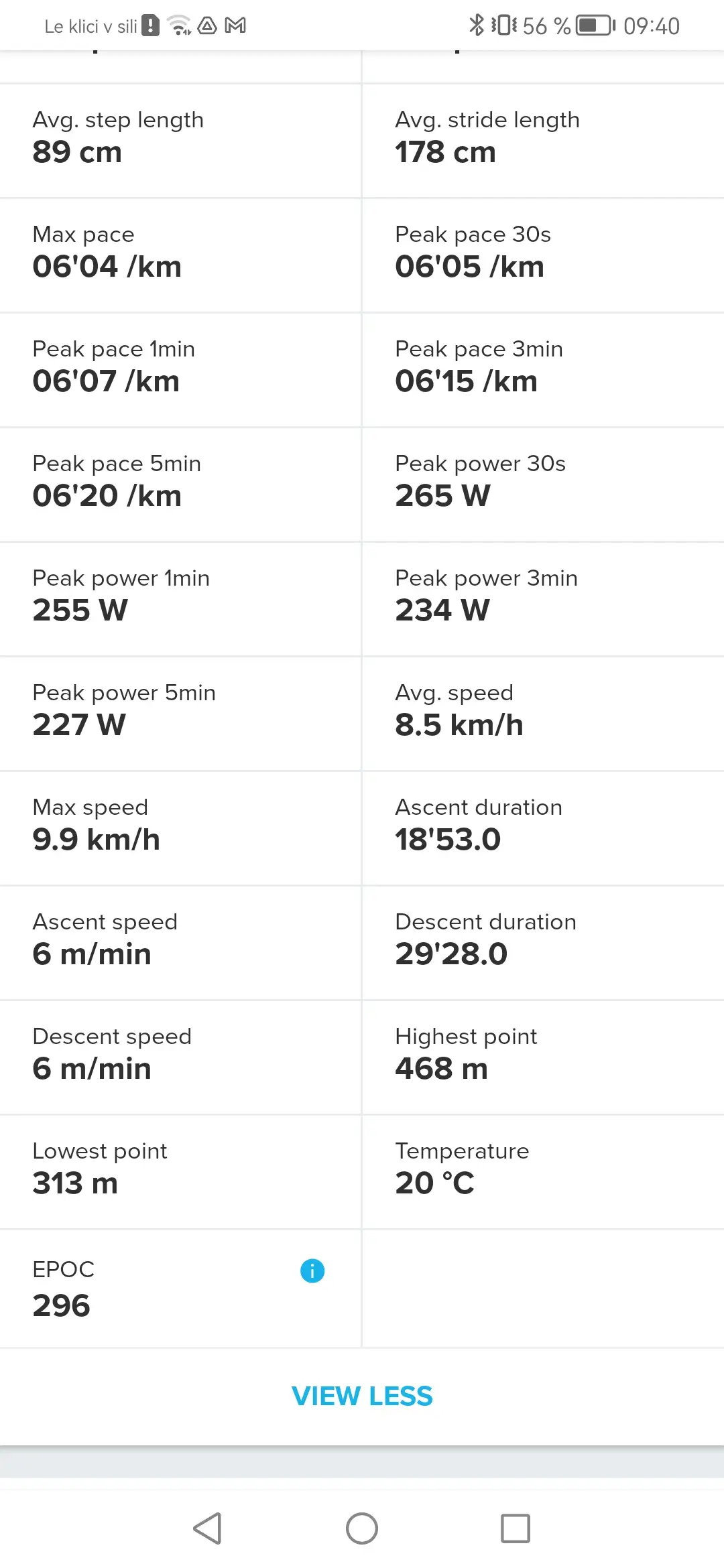Tap the battery indicator icon
Image resolution: width=724 pixels, height=1568 pixels.
tap(595, 25)
